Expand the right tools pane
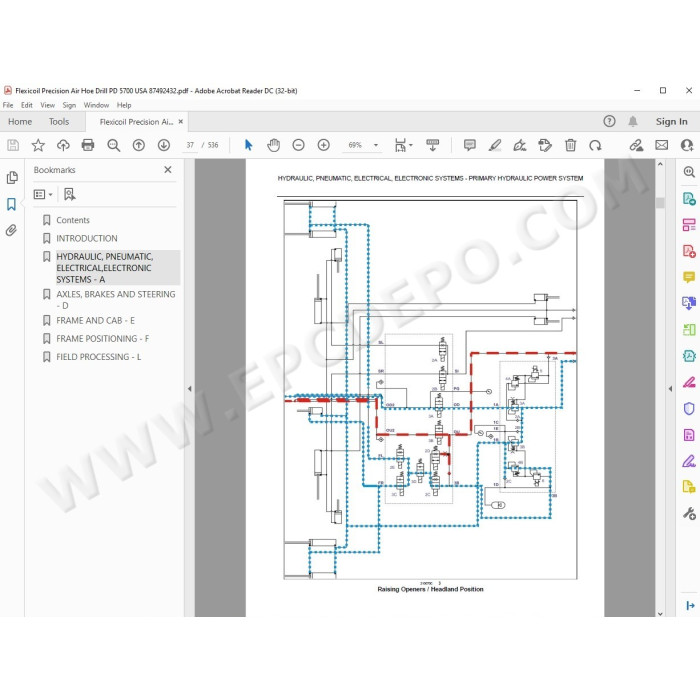Viewport: 700px width, 700px height. 690,605
